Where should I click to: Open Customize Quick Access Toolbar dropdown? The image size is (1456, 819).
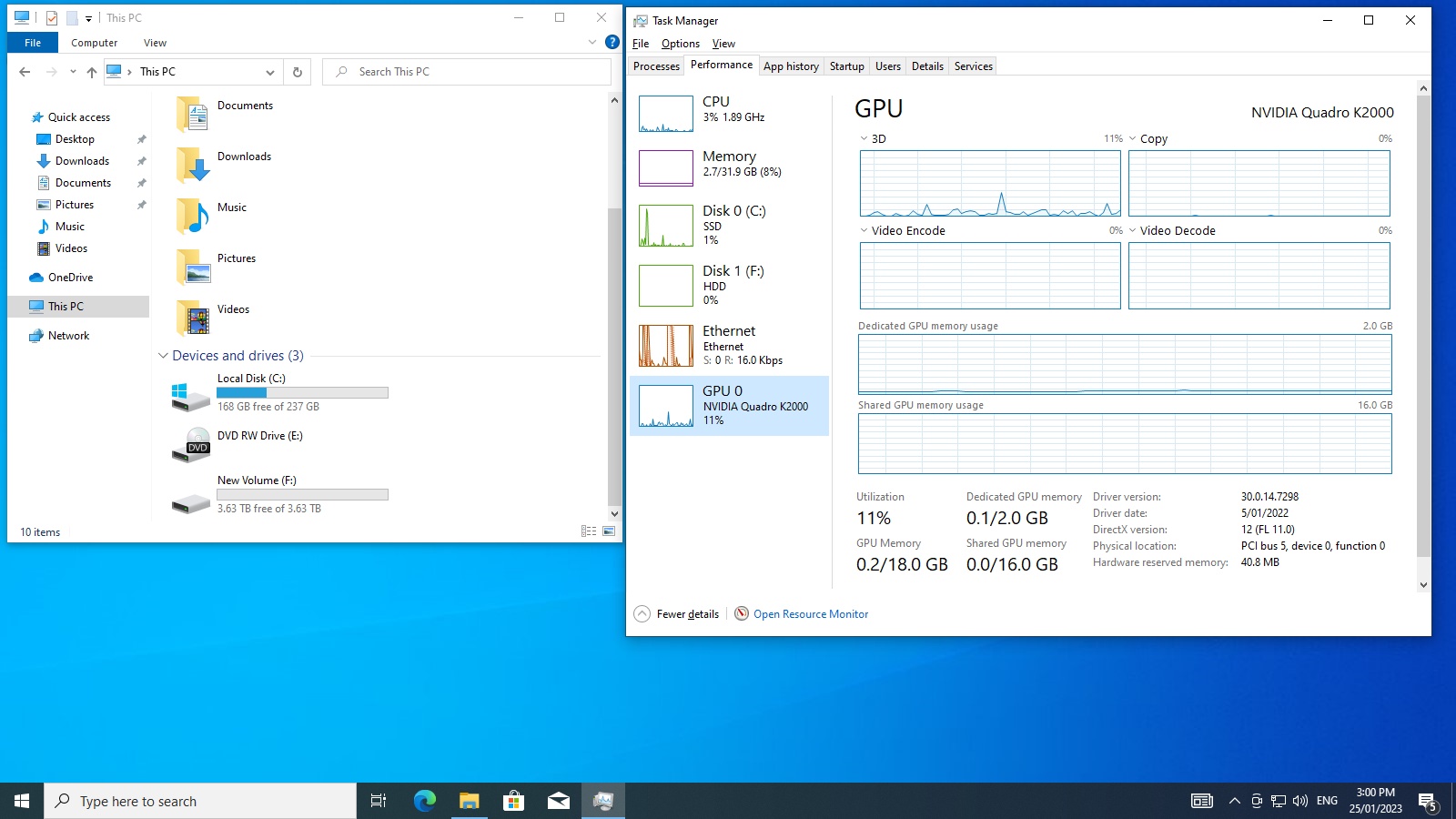coord(88,18)
